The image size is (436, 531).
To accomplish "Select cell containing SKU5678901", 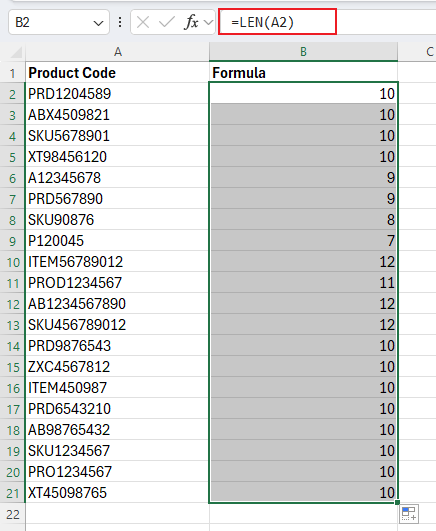I will (117, 136).
